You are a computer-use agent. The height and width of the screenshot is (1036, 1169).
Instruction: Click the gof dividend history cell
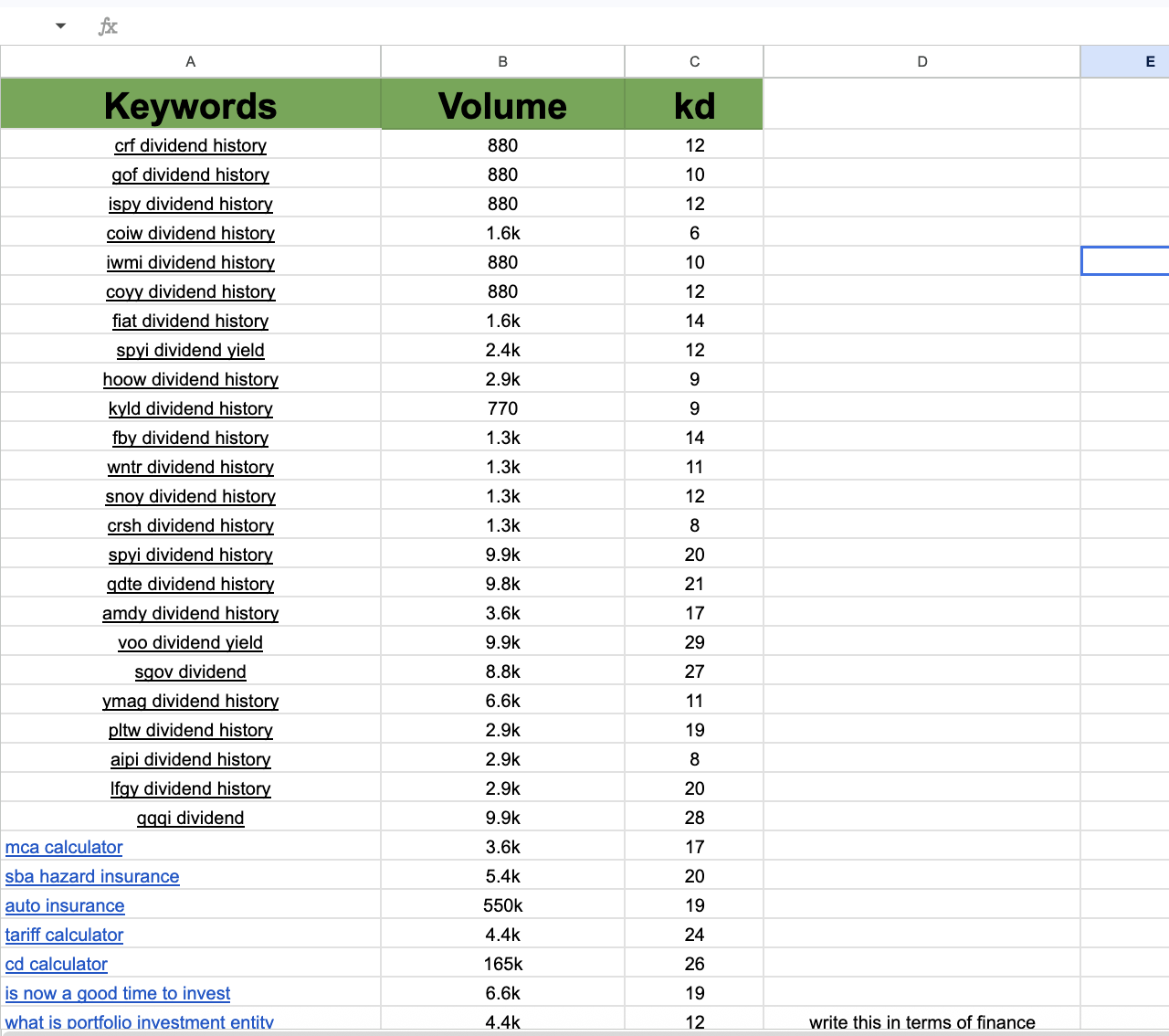point(191,174)
